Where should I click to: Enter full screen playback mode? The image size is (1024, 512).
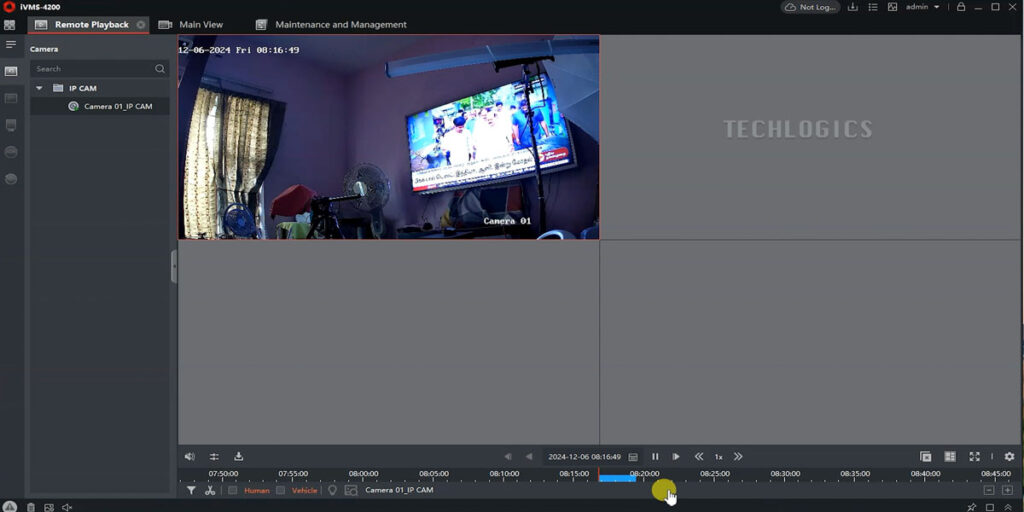tap(974, 457)
